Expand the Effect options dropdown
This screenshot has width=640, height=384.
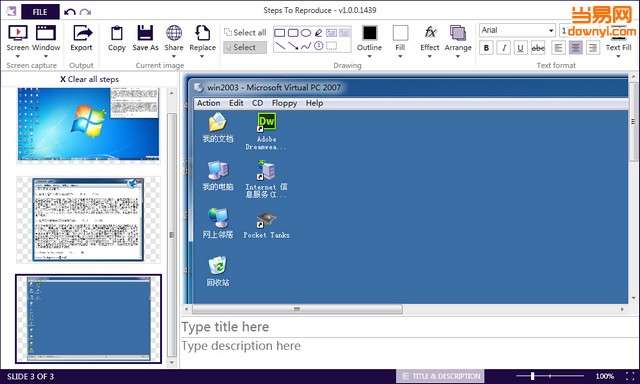coord(429,56)
